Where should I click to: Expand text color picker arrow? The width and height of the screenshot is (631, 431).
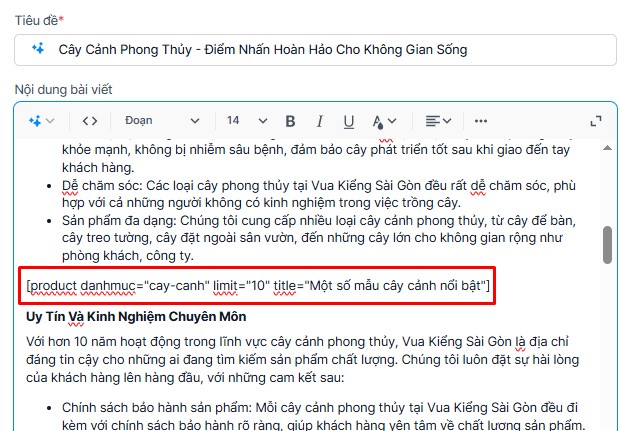pyautogui.click(x=392, y=121)
